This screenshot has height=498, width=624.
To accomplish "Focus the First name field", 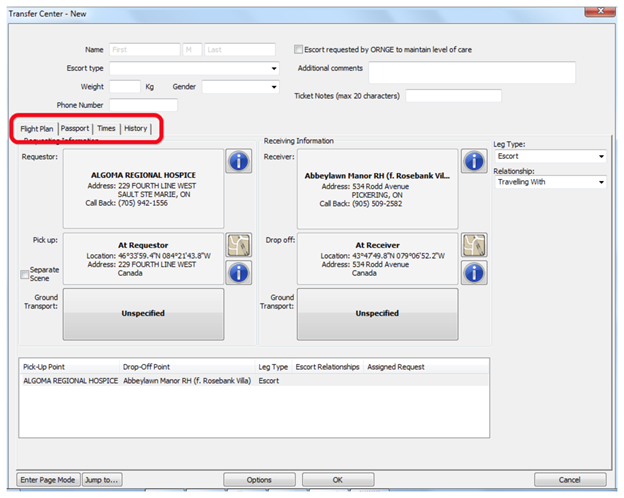I will (x=145, y=49).
